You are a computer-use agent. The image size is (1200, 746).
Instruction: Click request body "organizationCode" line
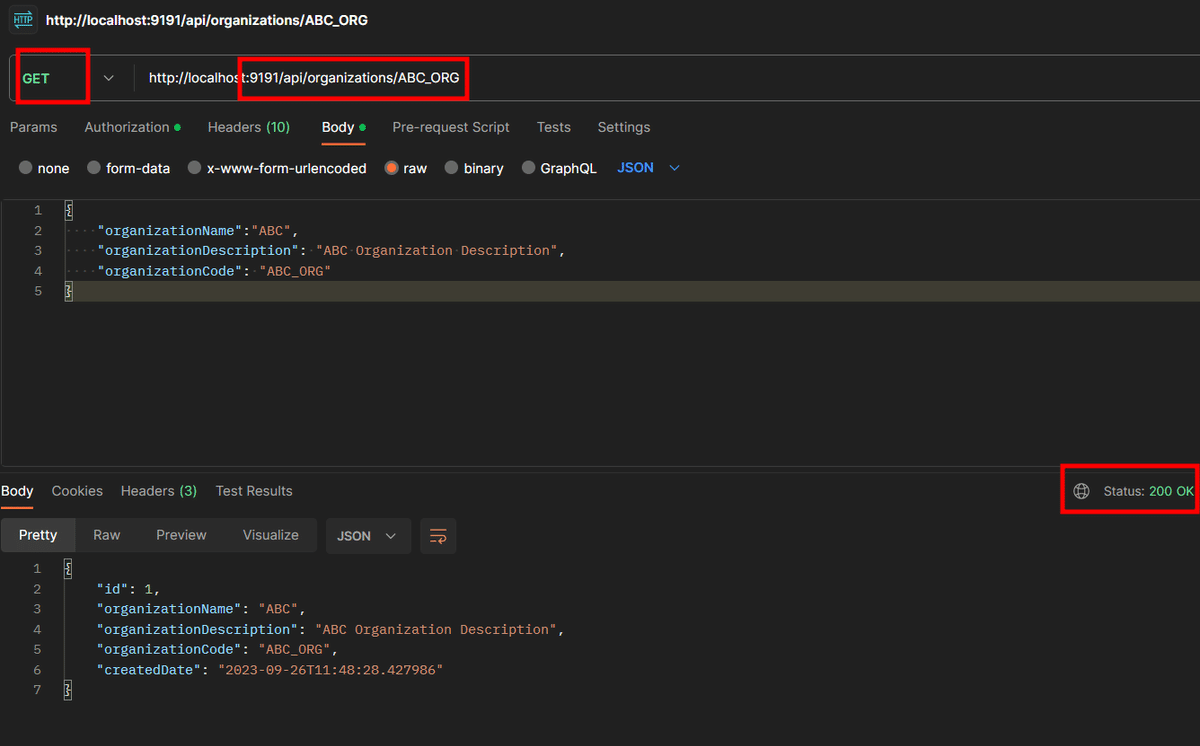(x=213, y=271)
